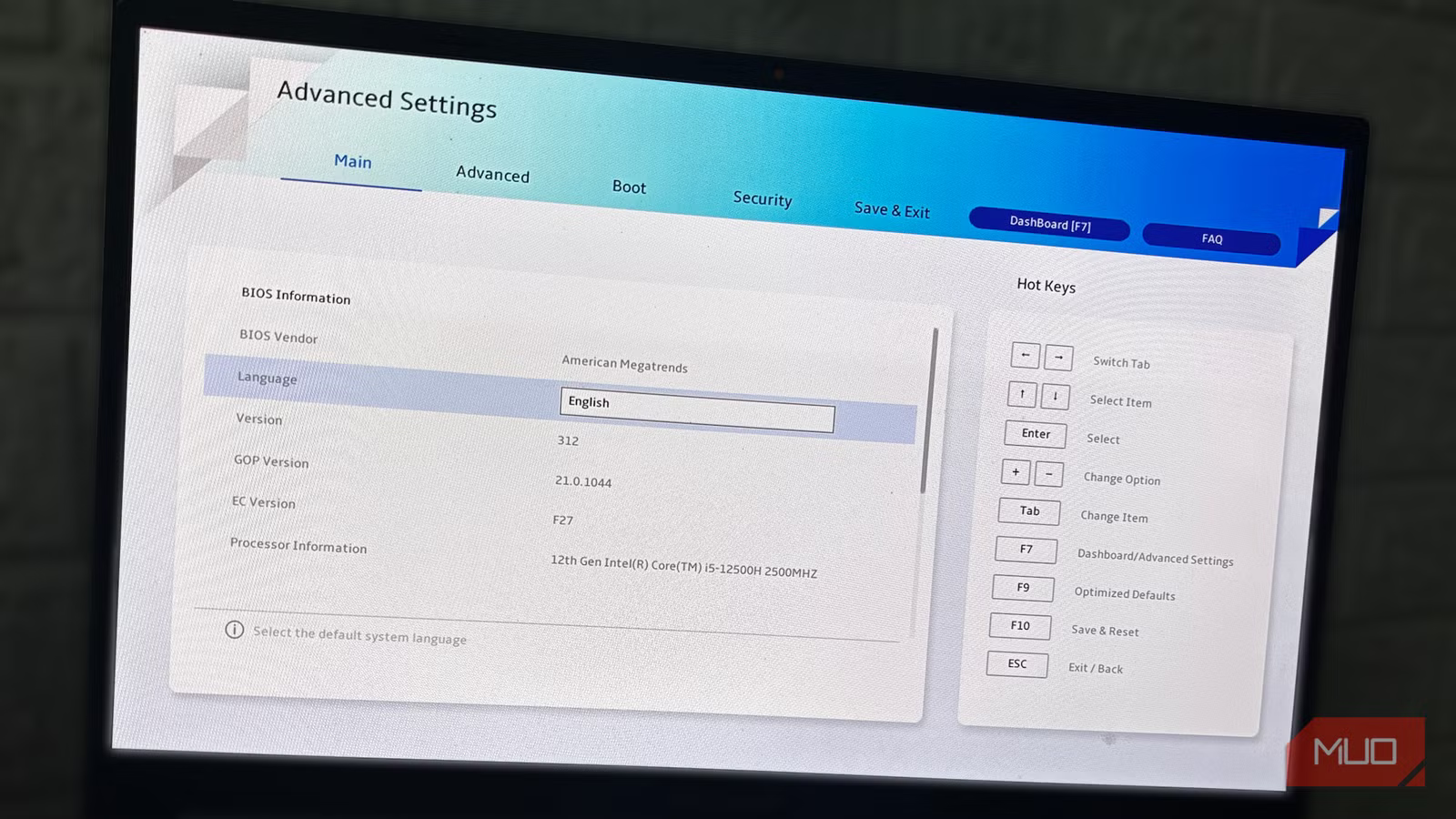Click the Select Item label
The image size is (1456, 819).
(1120, 401)
